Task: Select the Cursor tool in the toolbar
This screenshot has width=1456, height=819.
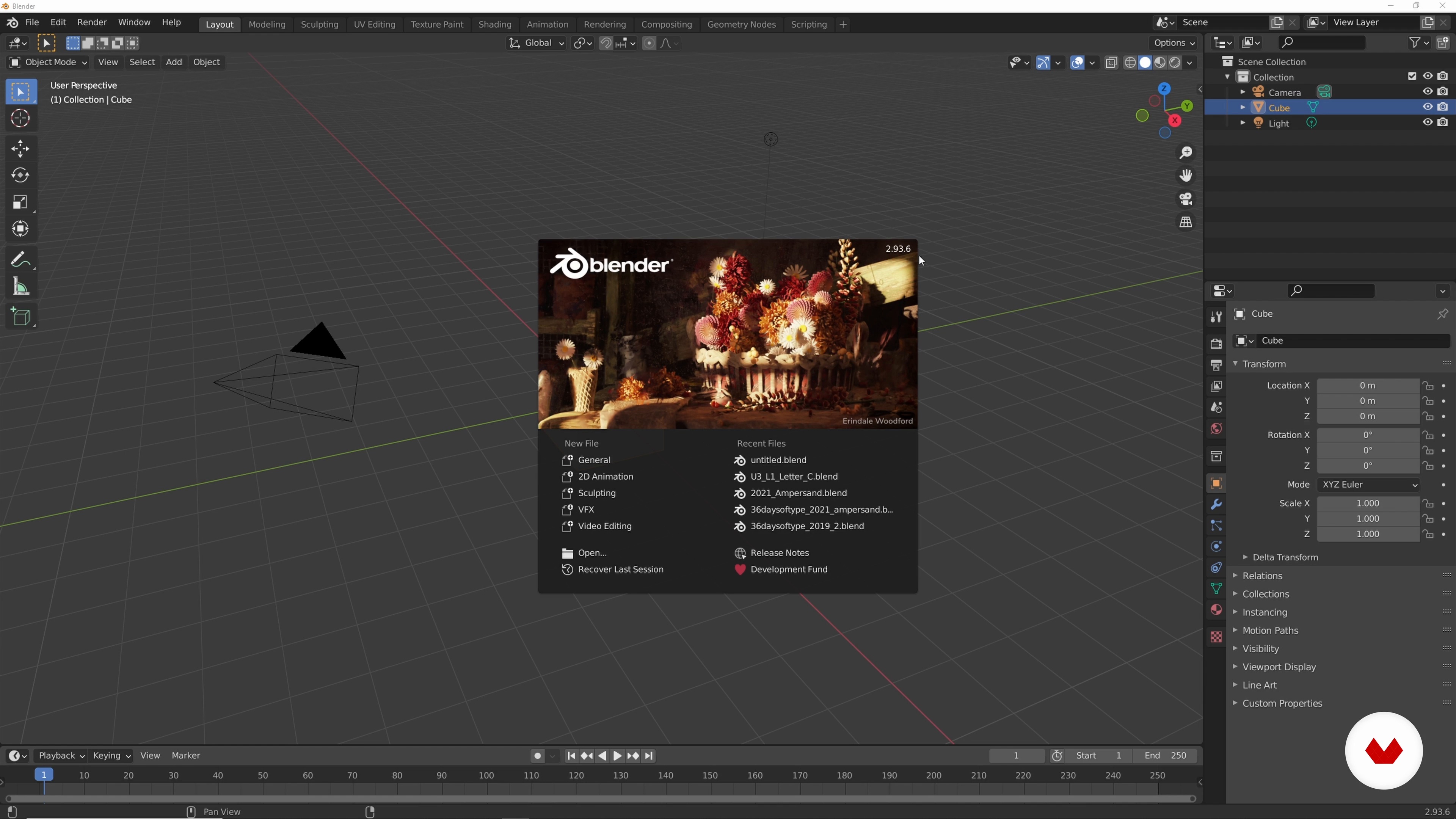Action: (x=20, y=119)
